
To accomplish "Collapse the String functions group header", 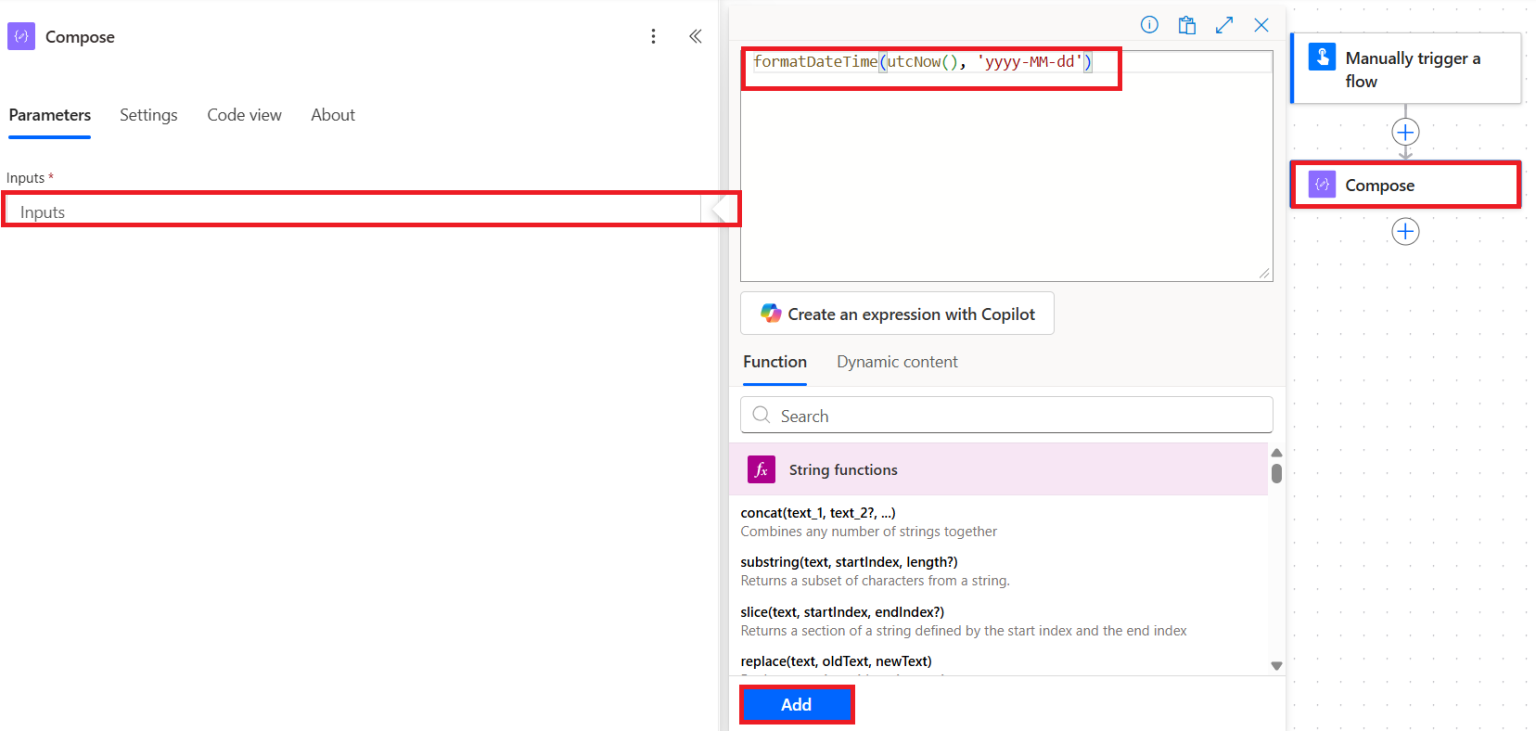I will pos(998,470).
